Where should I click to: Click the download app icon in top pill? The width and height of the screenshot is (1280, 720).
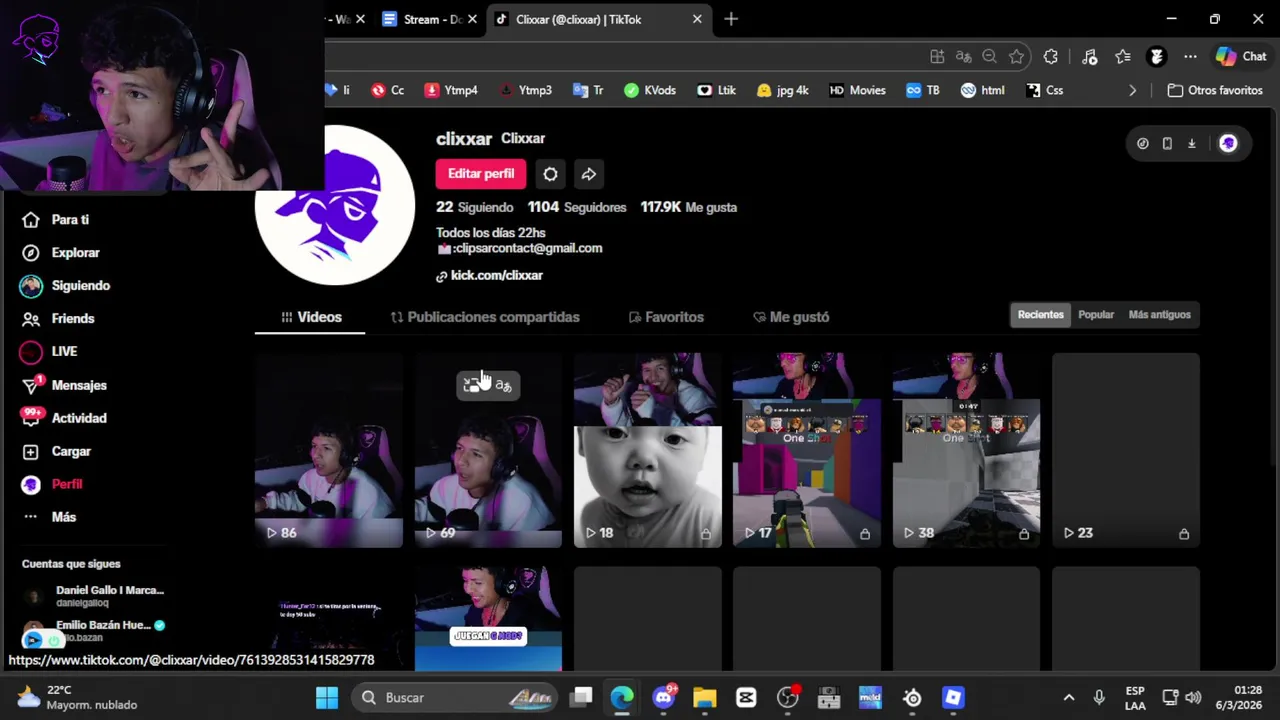[1191, 144]
